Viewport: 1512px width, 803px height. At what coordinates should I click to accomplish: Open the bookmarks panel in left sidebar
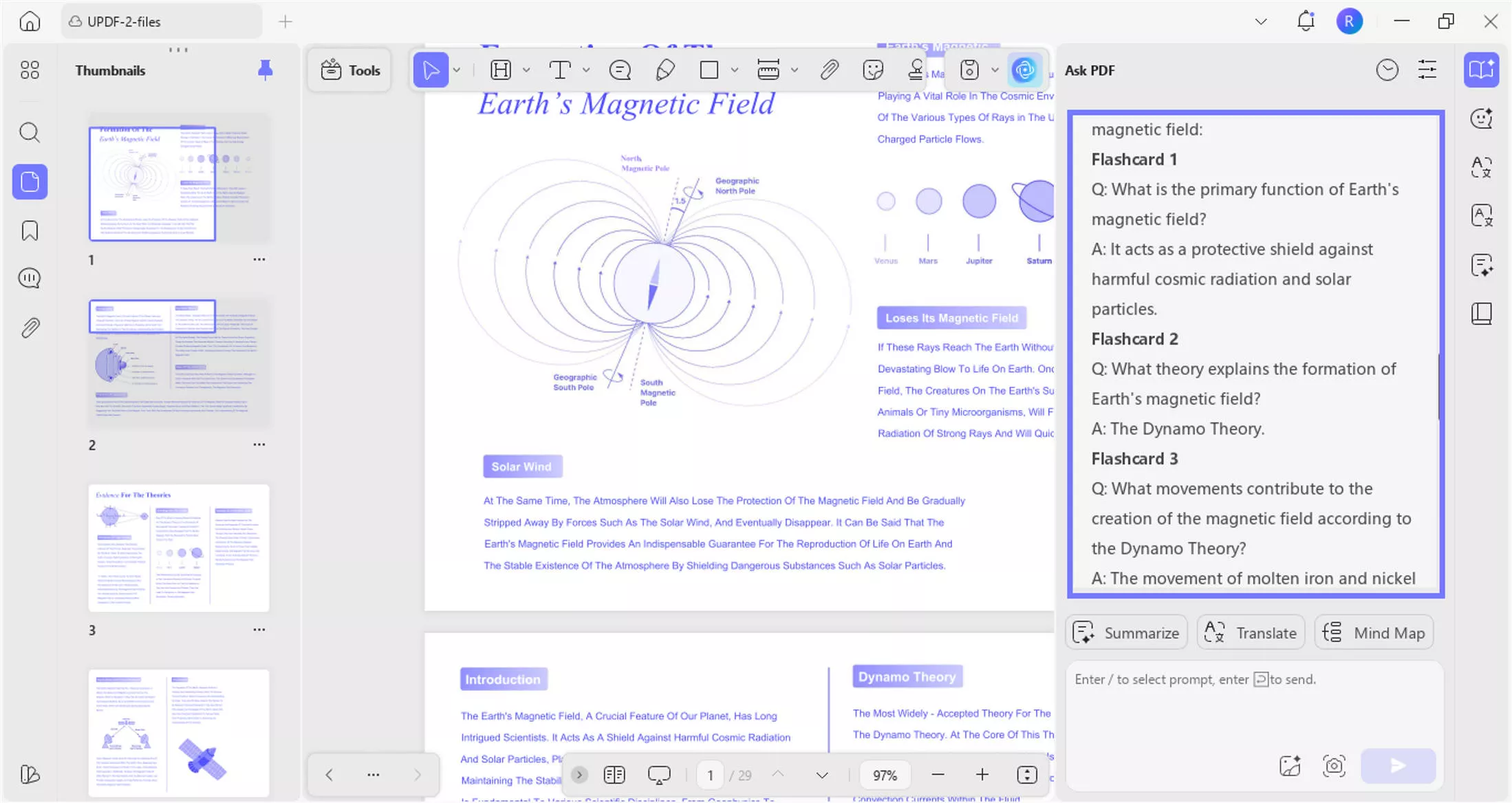[x=30, y=231]
